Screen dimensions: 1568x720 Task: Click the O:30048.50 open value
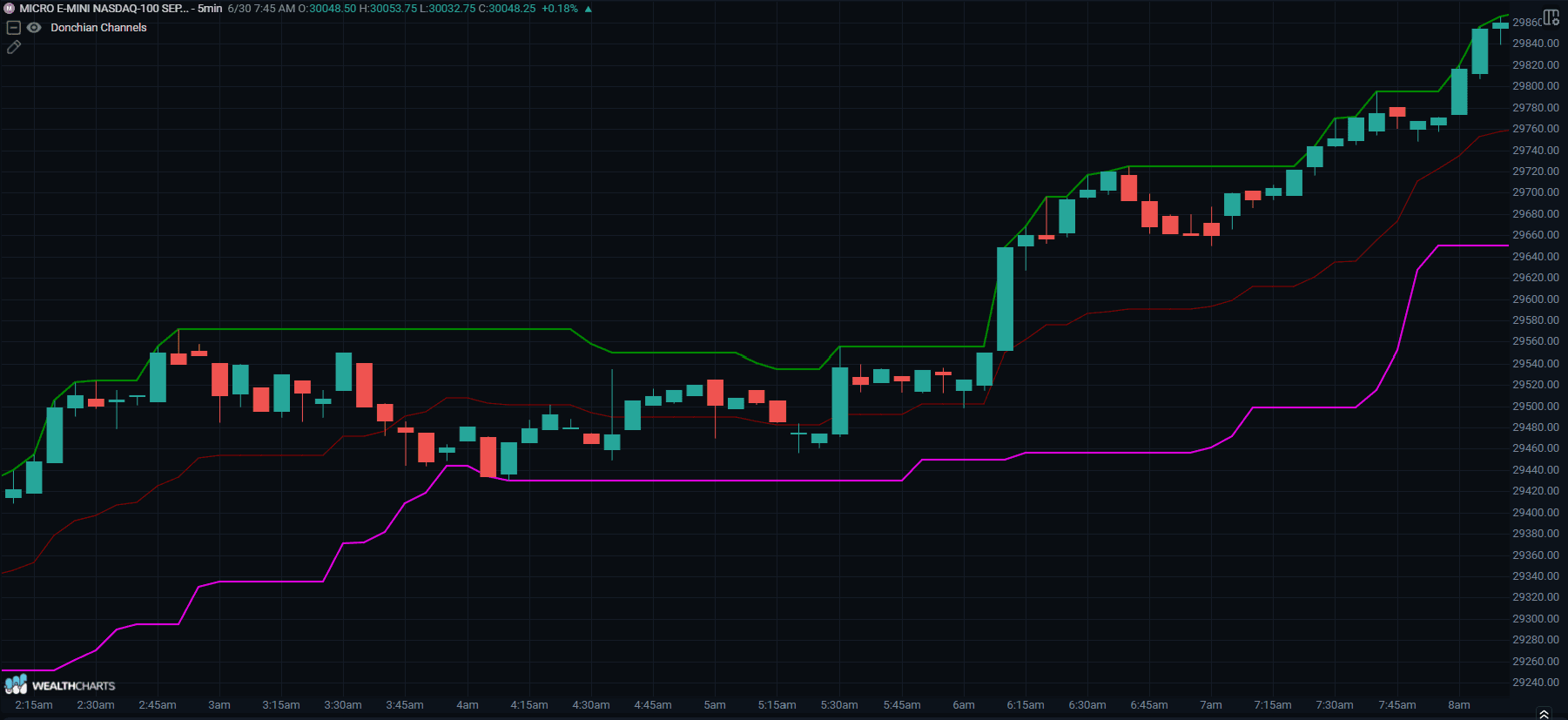coord(327,9)
